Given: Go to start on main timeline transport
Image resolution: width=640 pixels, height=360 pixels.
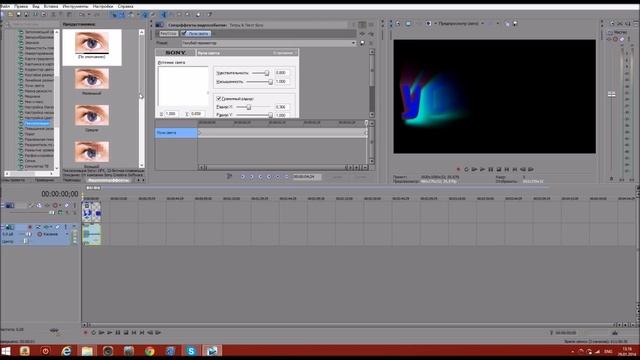Looking at the screenshot, I should 134,333.
